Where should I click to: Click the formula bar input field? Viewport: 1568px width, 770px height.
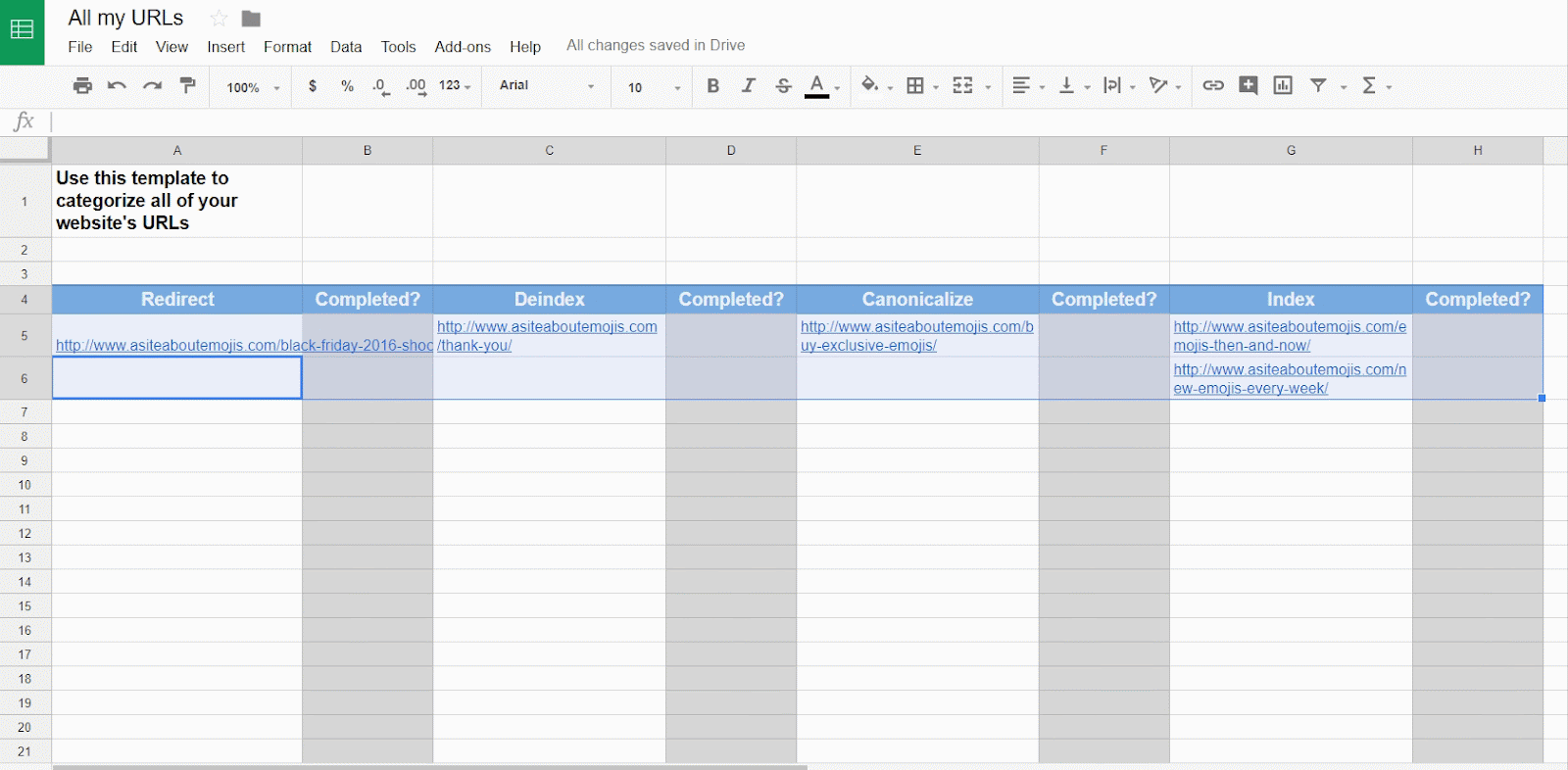pyautogui.click(x=784, y=121)
